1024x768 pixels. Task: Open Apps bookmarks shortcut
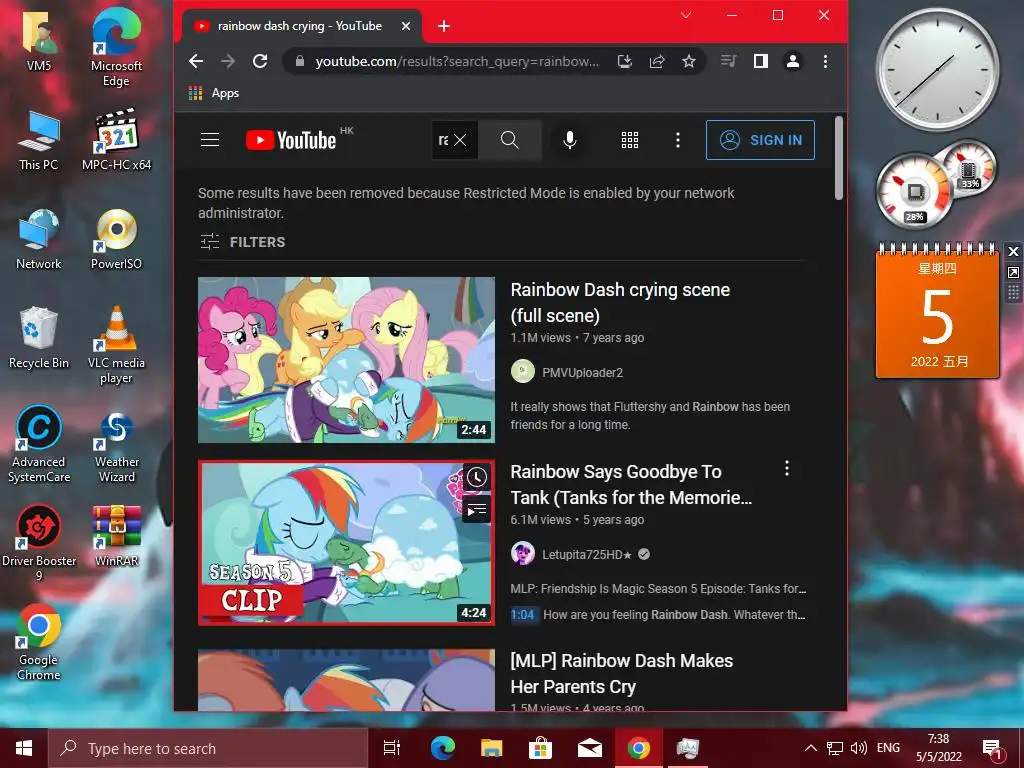214,93
